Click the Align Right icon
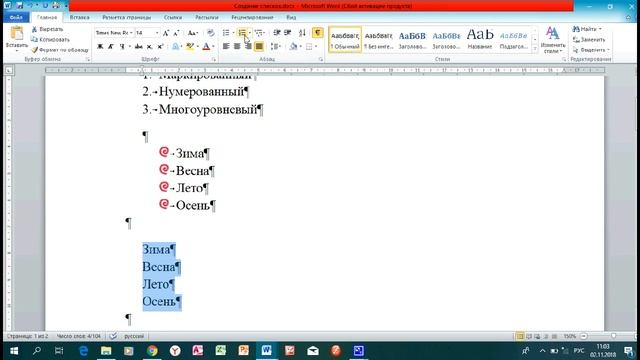This screenshot has height=360, width=640. (248, 47)
